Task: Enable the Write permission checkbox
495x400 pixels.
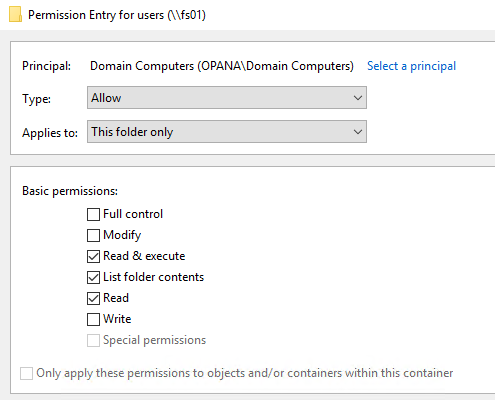Action: (x=93, y=319)
